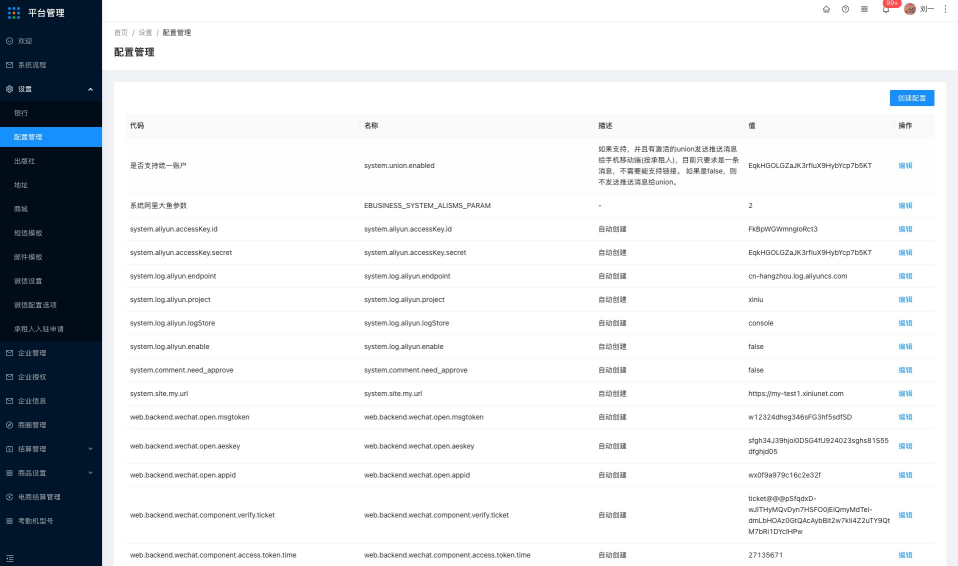This screenshot has height=566, width=958.
Task: Edit the component.access.token.time row
Action: [x=905, y=555]
